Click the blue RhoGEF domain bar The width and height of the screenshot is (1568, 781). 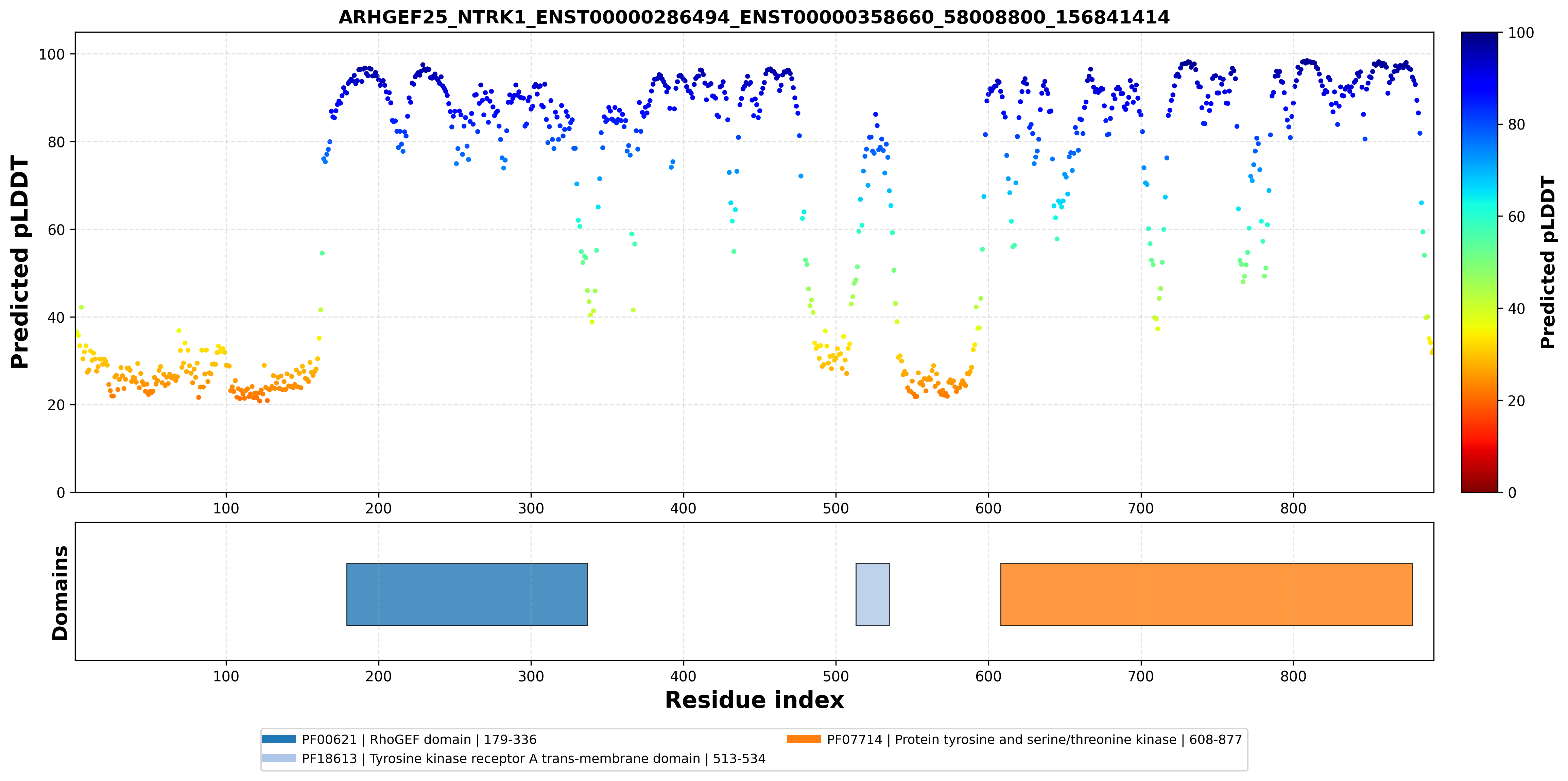point(467,594)
